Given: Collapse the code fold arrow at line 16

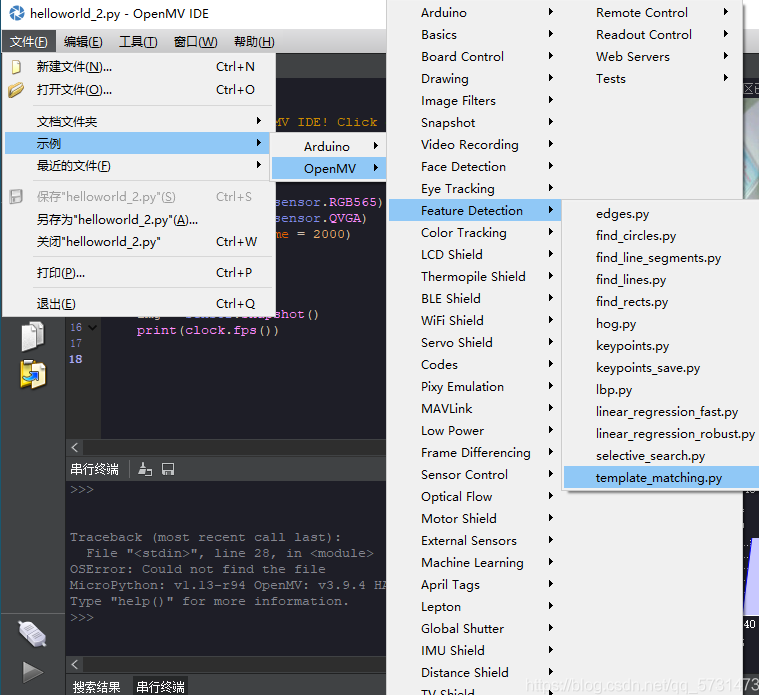Looking at the screenshot, I should click(93, 328).
